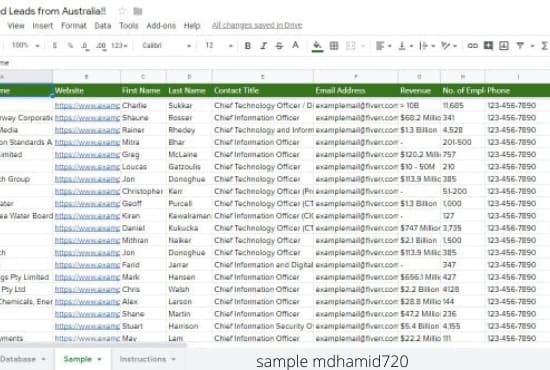Toggle bold formatting
The image size is (550, 370).
coord(248,46)
